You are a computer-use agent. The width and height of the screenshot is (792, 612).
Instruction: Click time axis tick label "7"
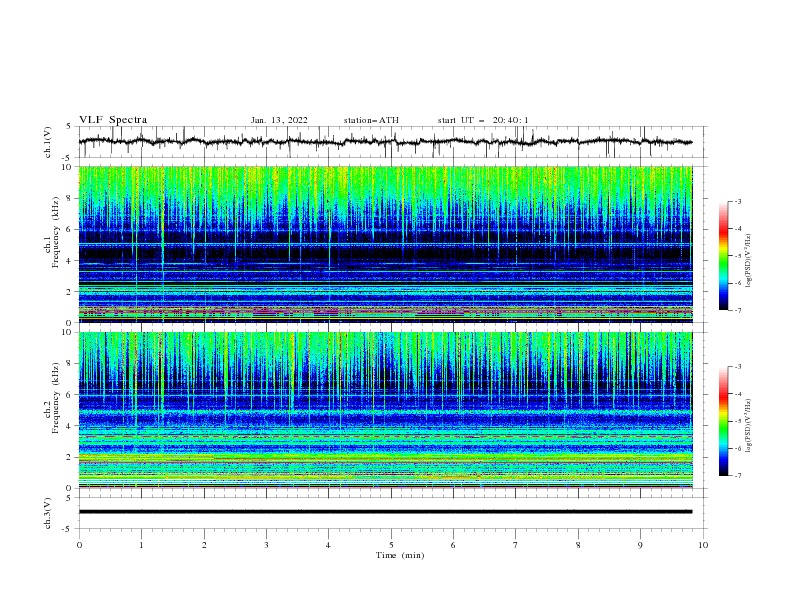516,545
